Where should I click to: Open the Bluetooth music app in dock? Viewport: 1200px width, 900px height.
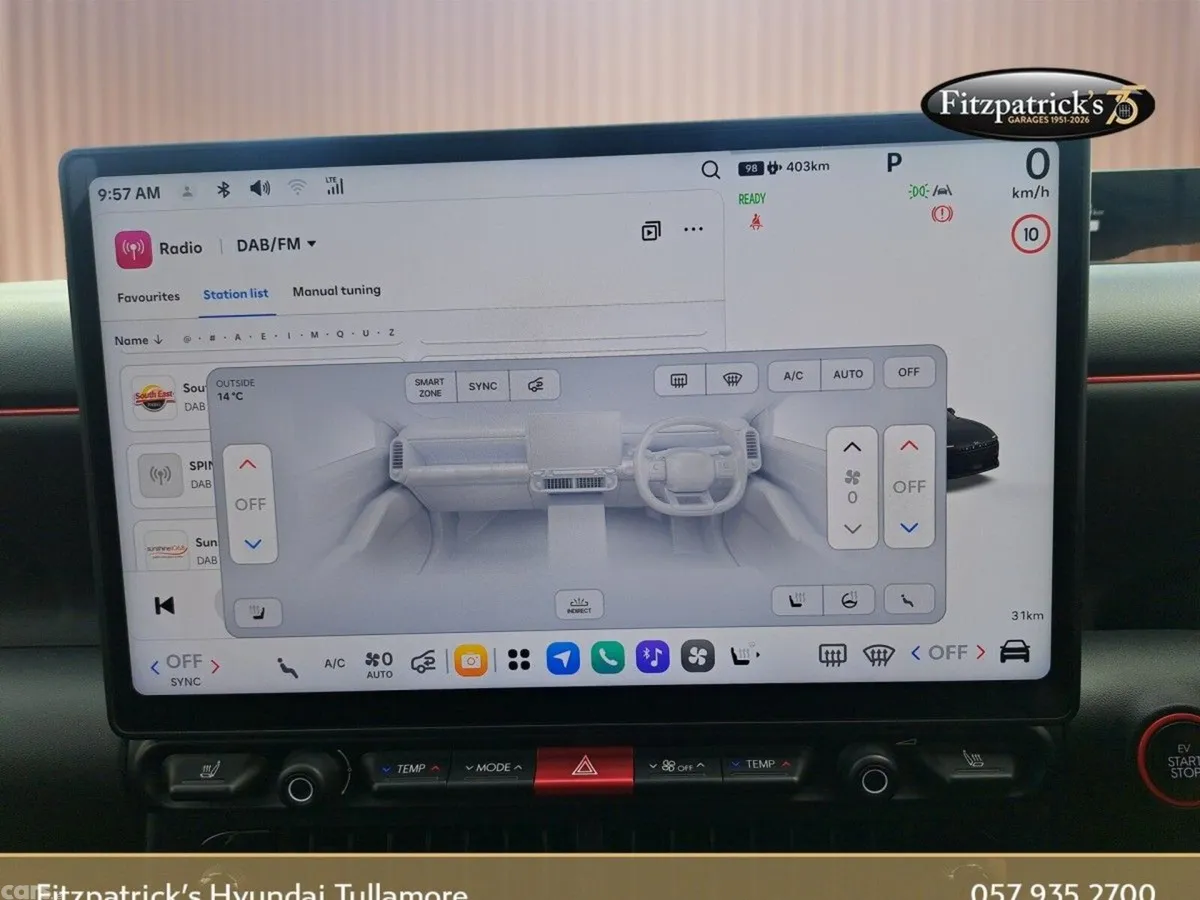point(653,656)
